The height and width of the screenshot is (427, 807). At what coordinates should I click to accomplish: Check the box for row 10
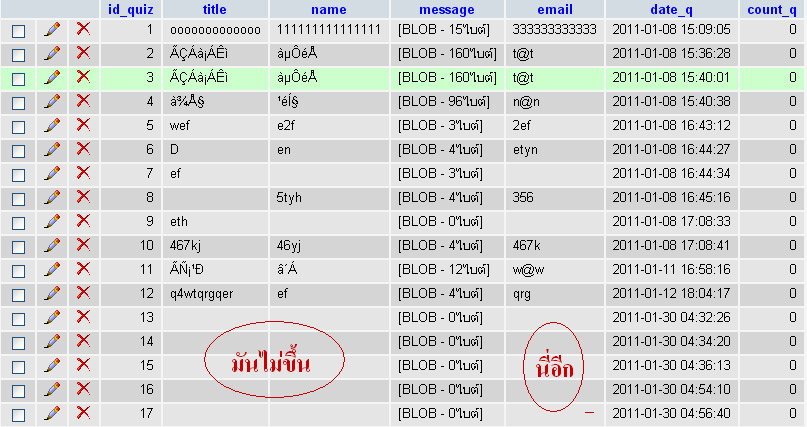tap(19, 247)
